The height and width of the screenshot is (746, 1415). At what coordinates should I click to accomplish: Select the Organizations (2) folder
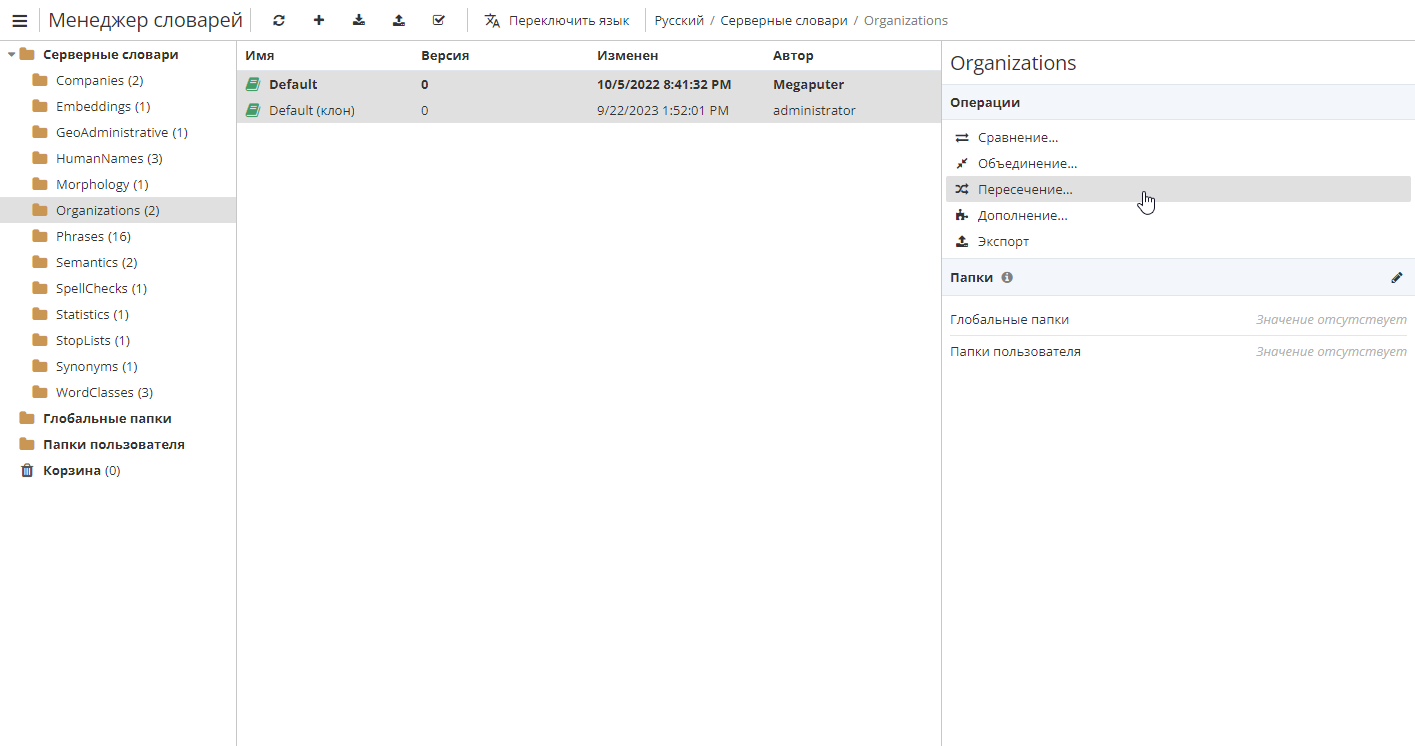click(118, 210)
